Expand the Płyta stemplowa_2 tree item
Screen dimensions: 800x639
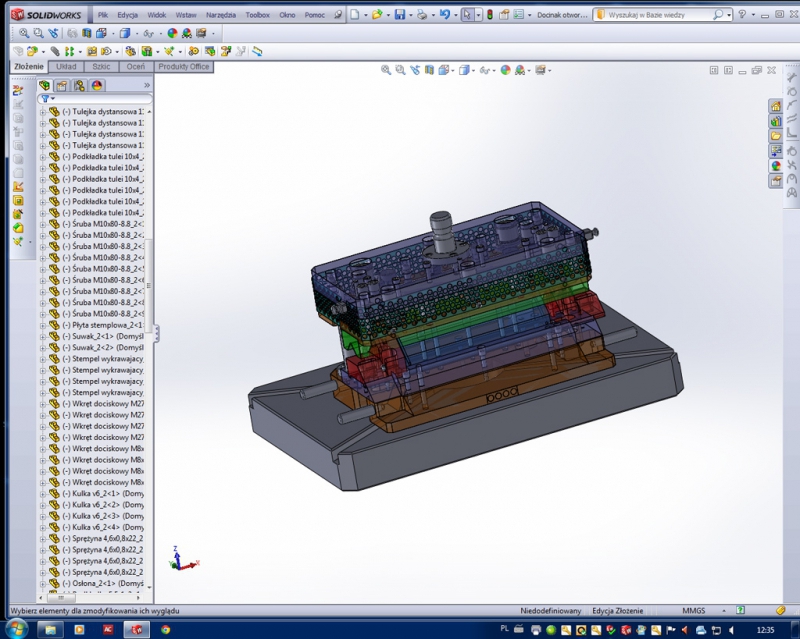point(43,325)
